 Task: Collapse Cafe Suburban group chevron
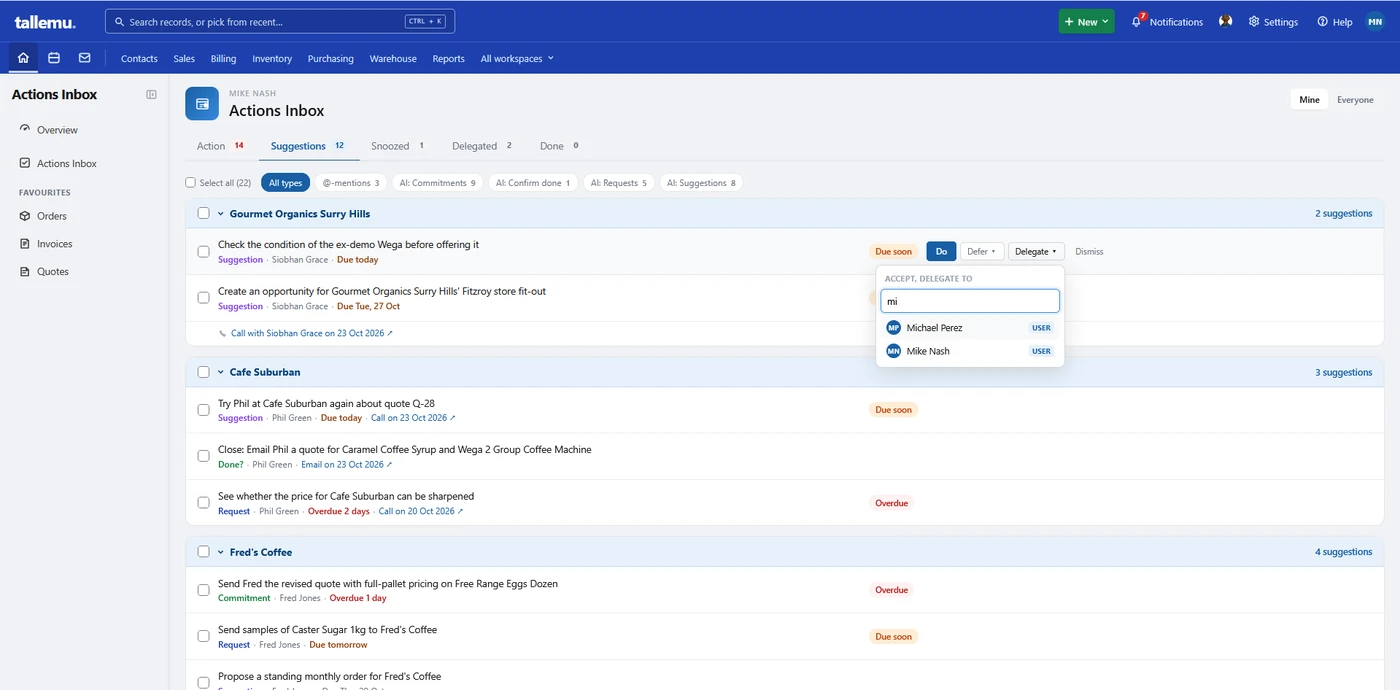tap(221, 372)
